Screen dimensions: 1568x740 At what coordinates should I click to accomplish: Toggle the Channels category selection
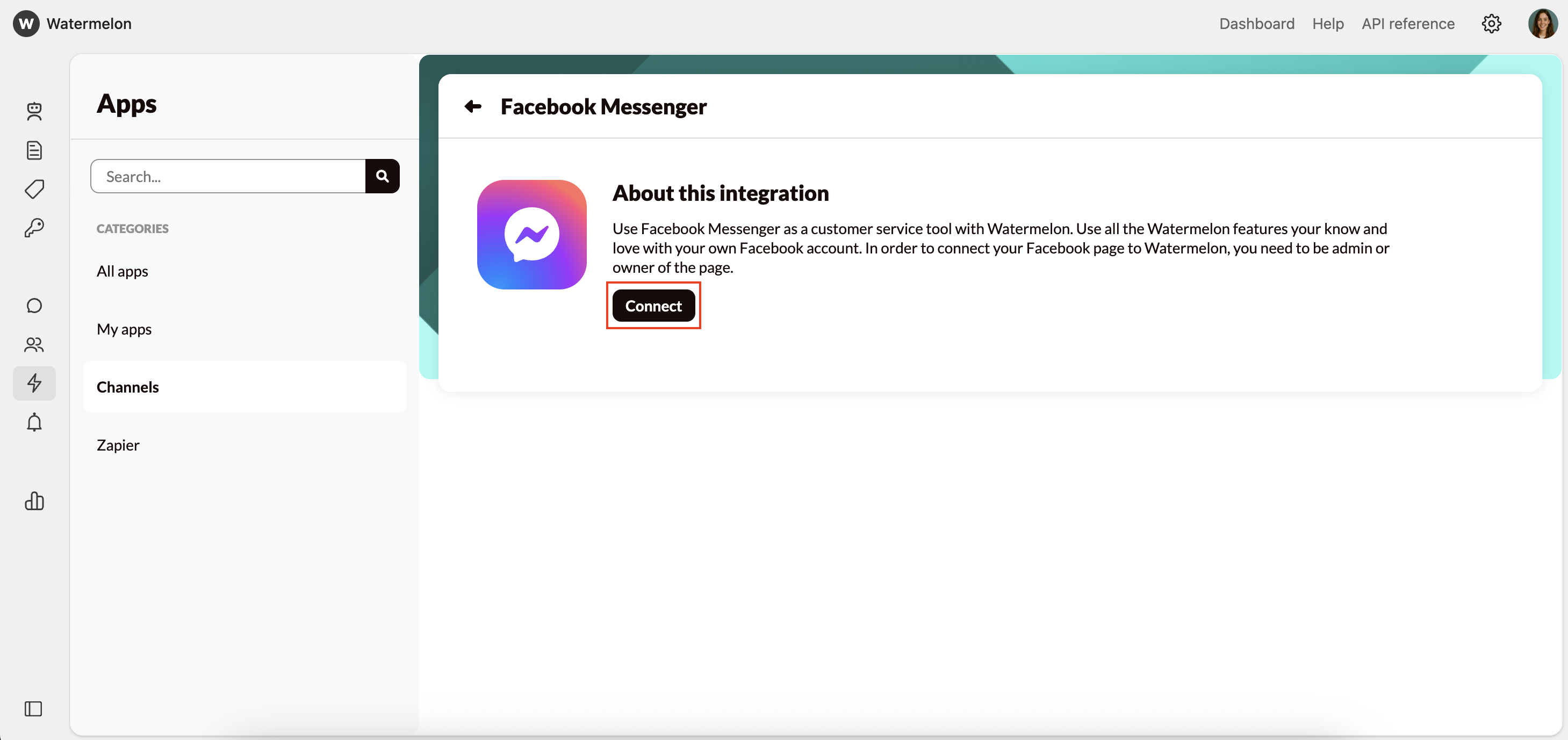tap(127, 387)
